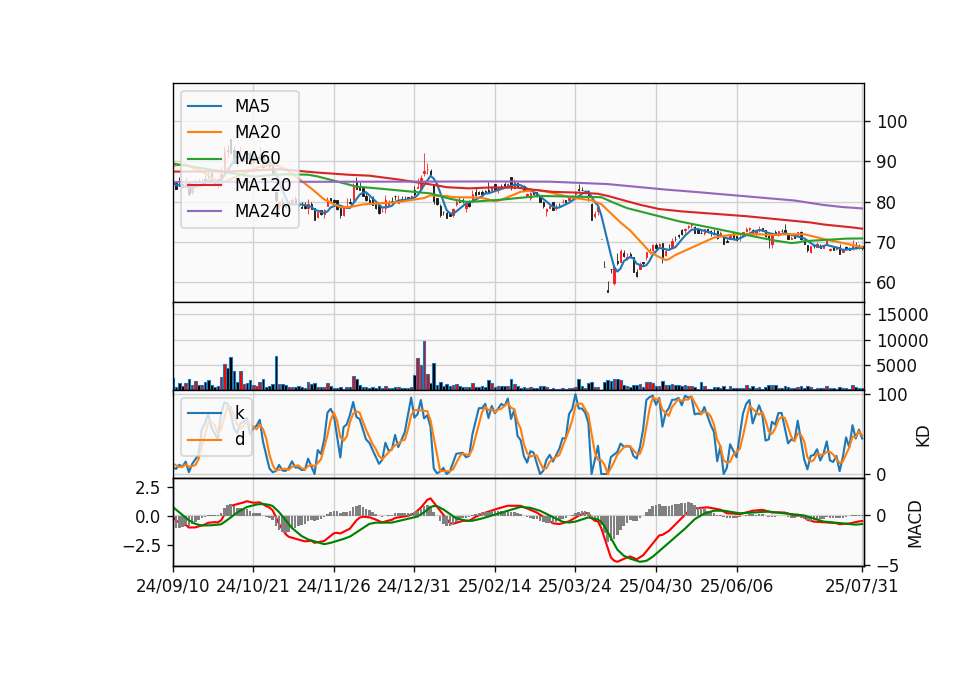Viewport: 960px width, 690px height.
Task: Click the tallest volume bar near 24/12/31
Action: tap(424, 366)
